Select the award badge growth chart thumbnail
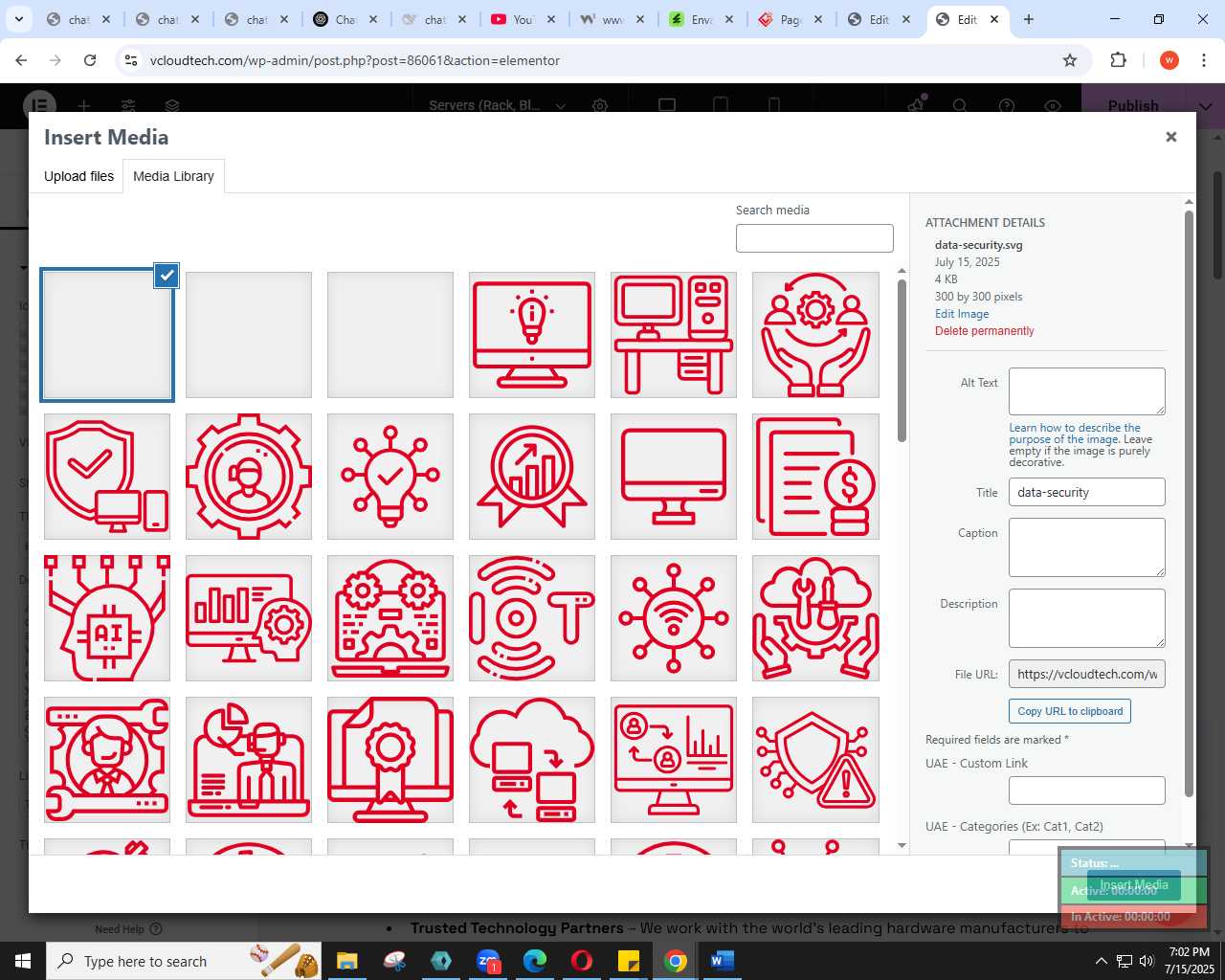The image size is (1225, 980). click(532, 477)
